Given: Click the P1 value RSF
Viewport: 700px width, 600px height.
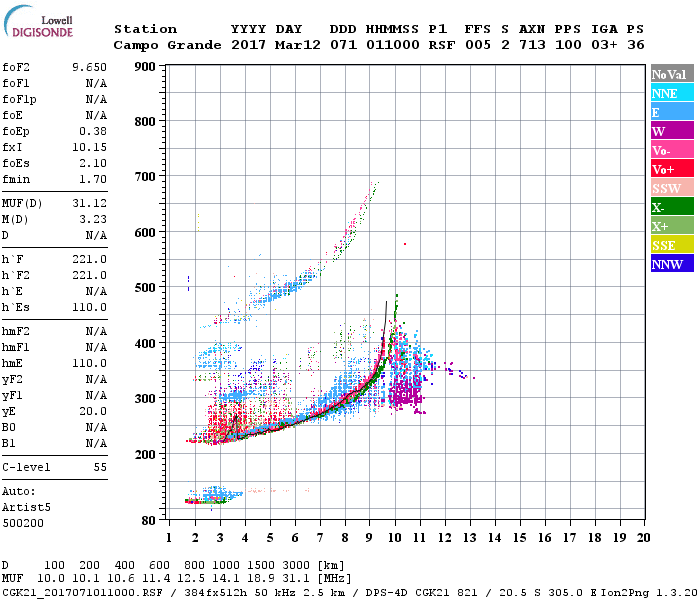Looking at the screenshot, I should click(442, 45).
